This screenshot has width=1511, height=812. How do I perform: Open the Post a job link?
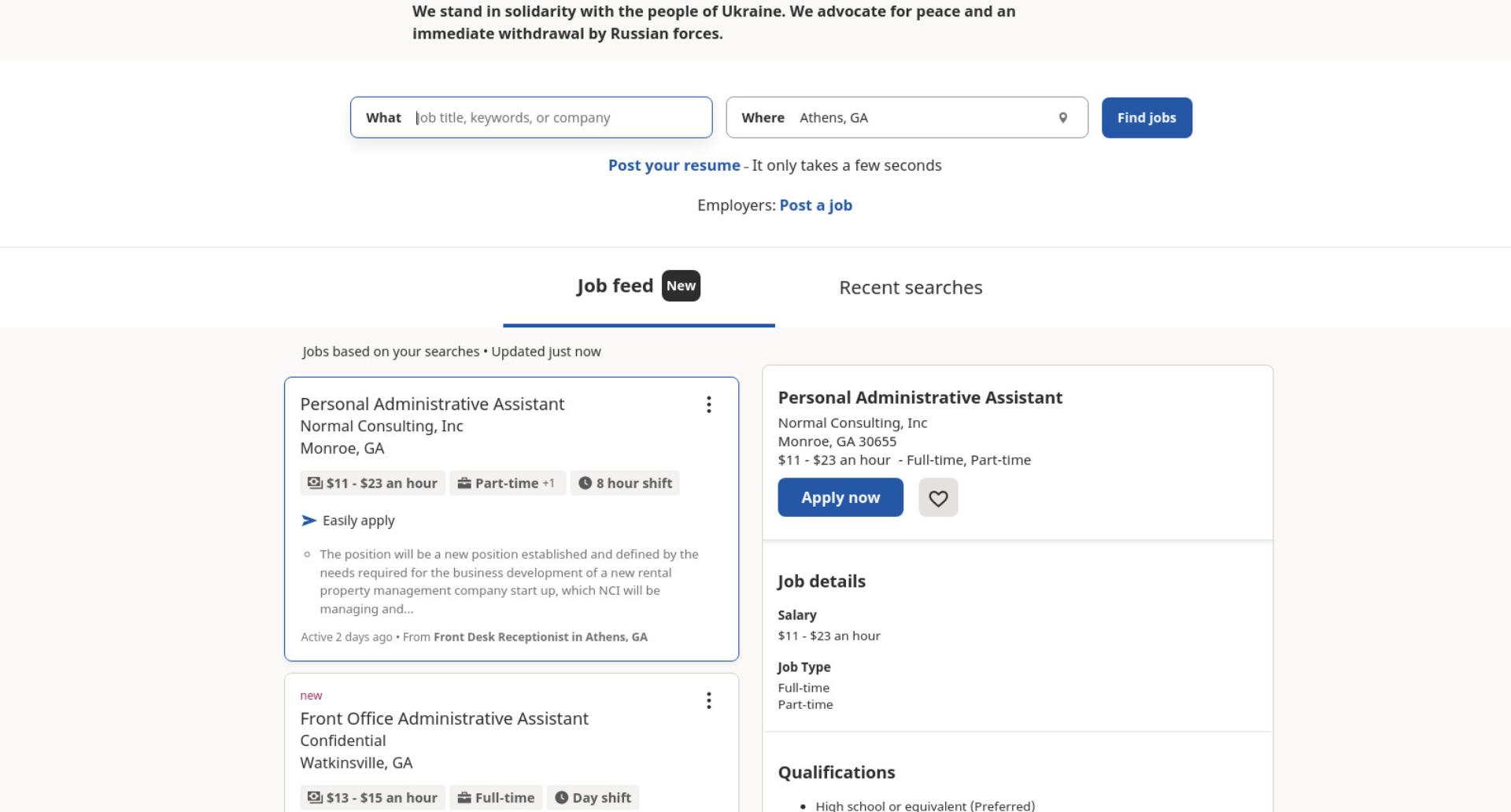tap(816, 205)
